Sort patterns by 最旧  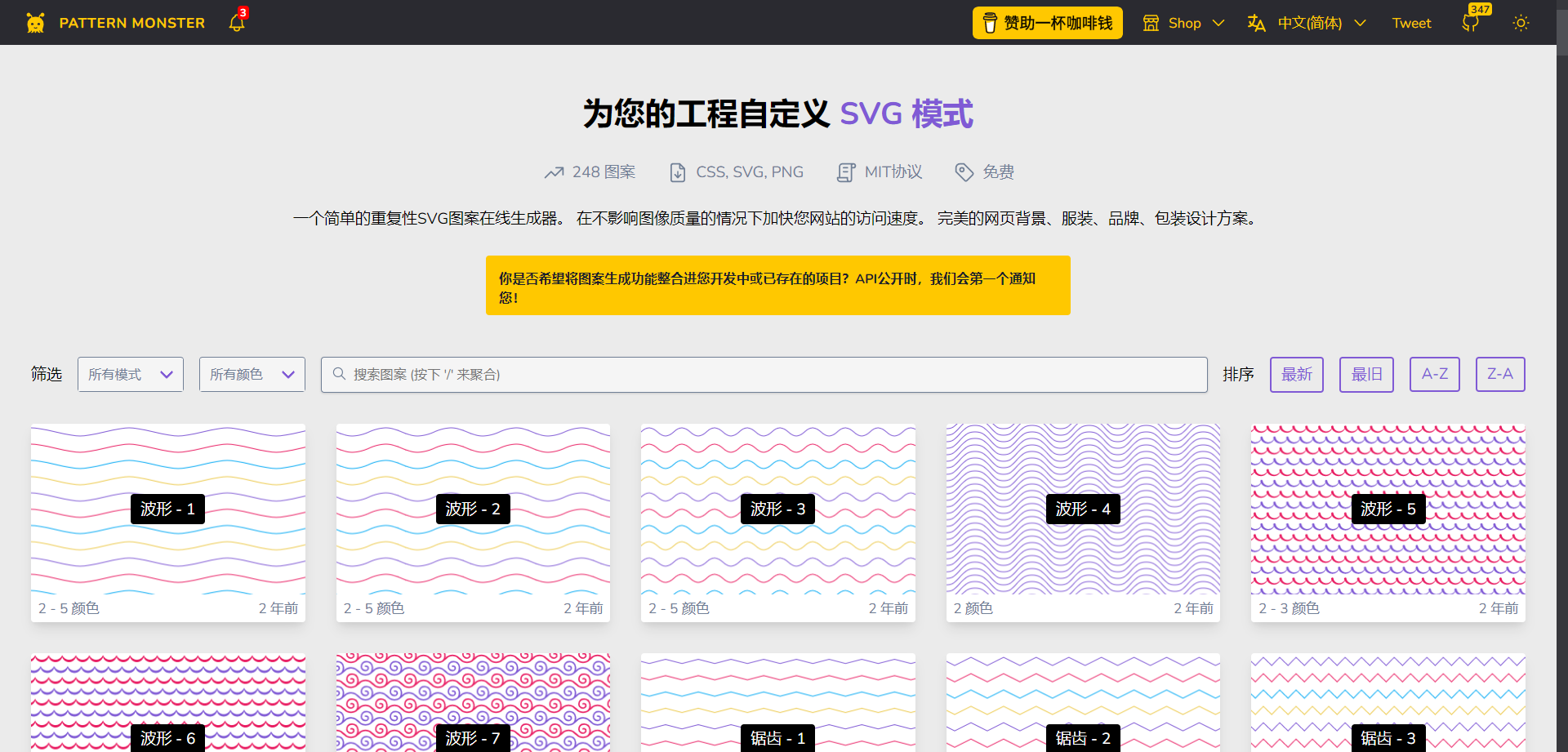tap(1366, 374)
